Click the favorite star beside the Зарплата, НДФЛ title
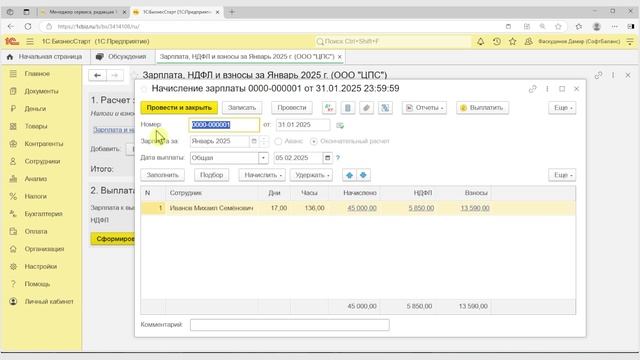This screenshot has height=360, width=640. point(133,75)
